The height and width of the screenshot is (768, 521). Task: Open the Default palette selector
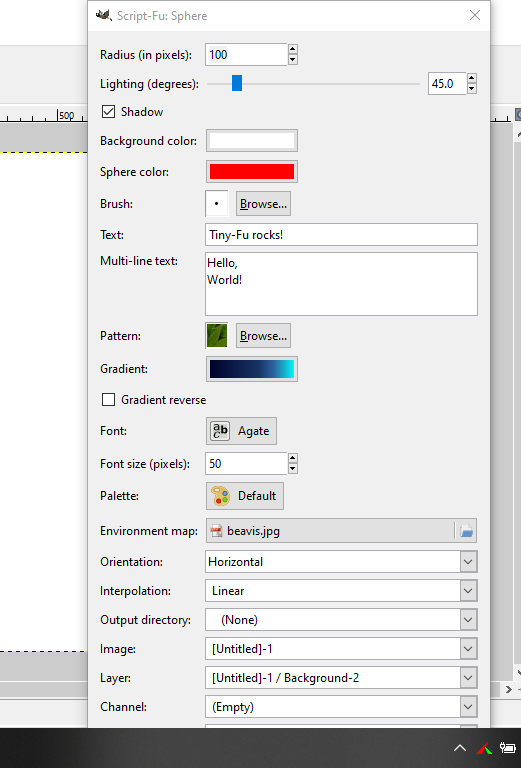244,496
